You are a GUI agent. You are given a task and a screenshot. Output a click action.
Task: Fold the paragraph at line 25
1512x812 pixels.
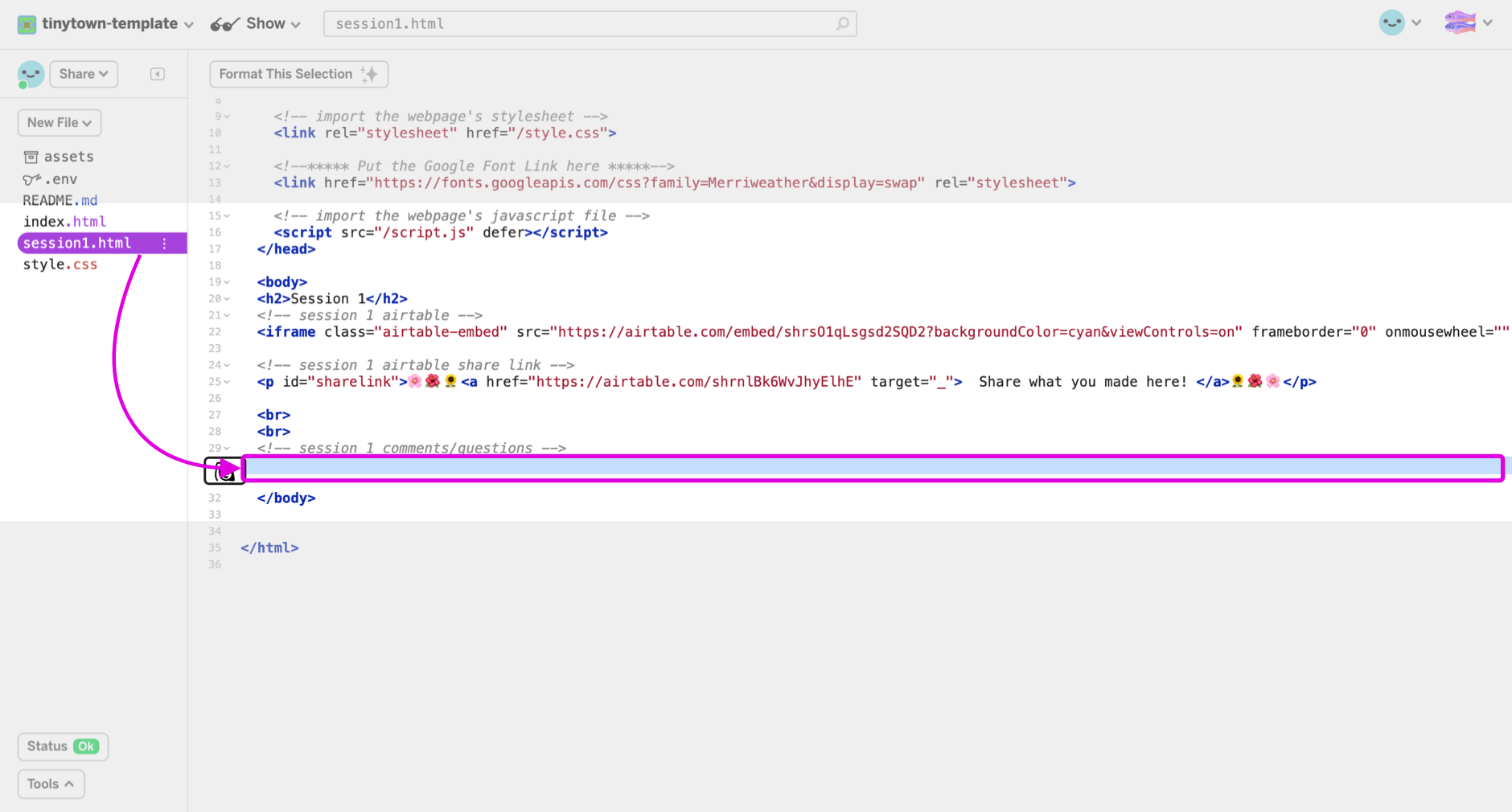click(227, 382)
